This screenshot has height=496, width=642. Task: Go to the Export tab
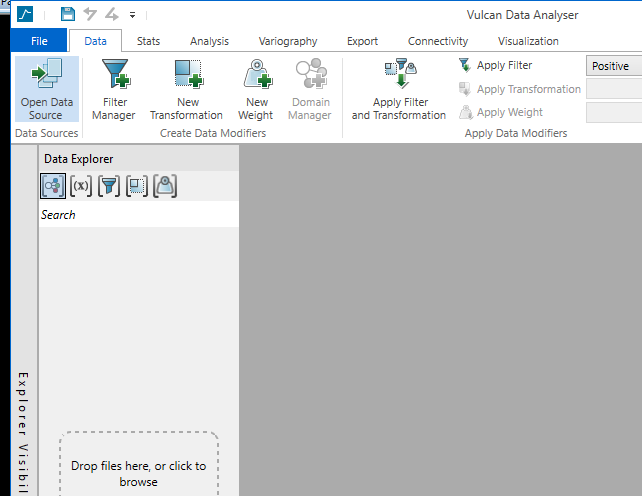point(362,41)
